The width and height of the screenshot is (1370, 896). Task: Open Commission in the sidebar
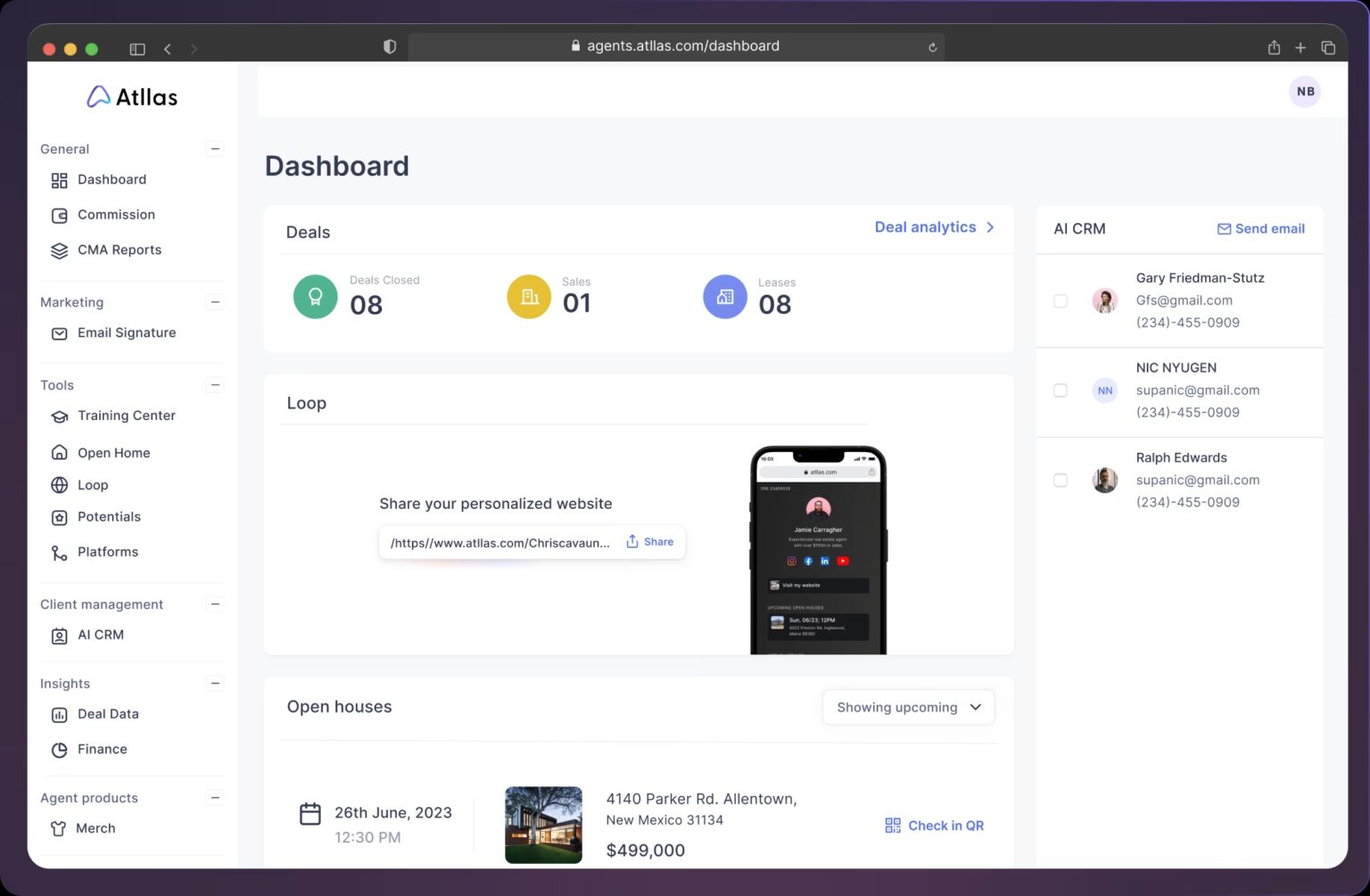[116, 215]
